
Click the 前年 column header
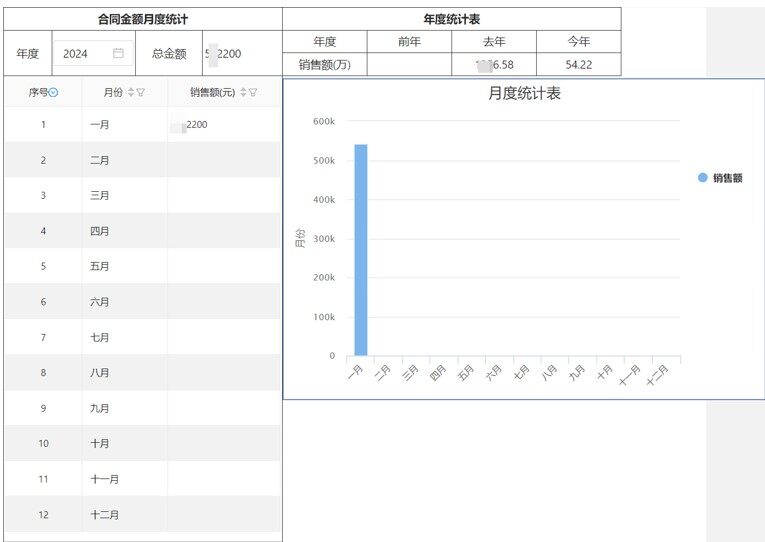[x=409, y=42]
